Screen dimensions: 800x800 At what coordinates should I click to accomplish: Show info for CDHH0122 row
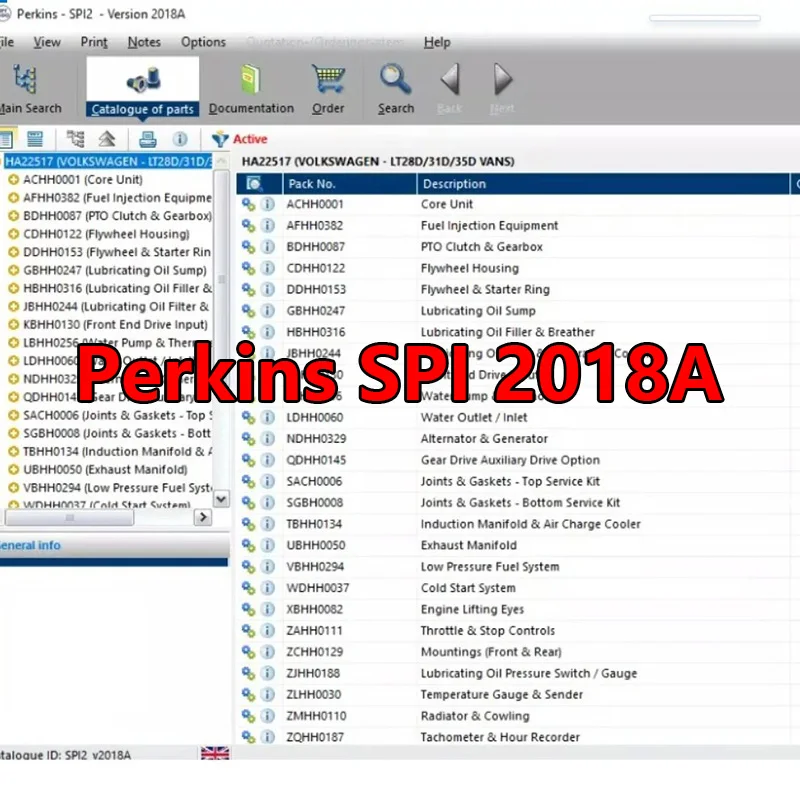268,268
